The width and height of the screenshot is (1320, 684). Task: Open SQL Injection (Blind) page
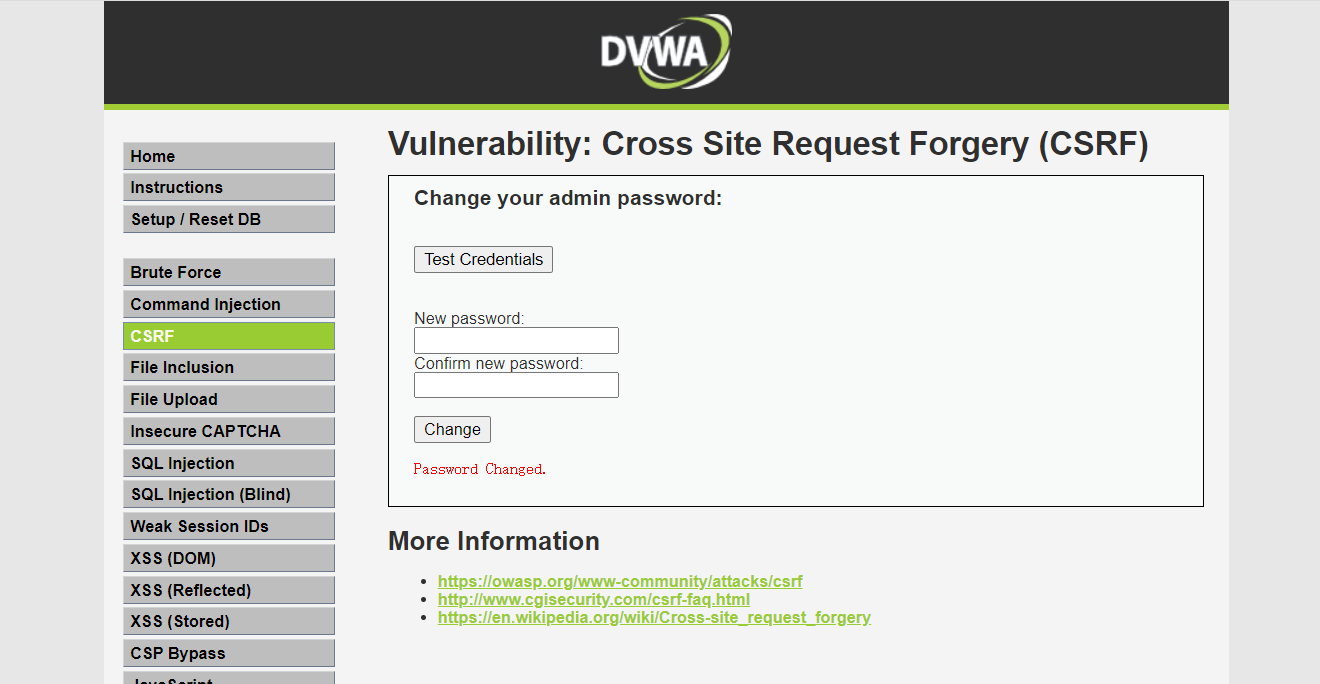tap(228, 494)
